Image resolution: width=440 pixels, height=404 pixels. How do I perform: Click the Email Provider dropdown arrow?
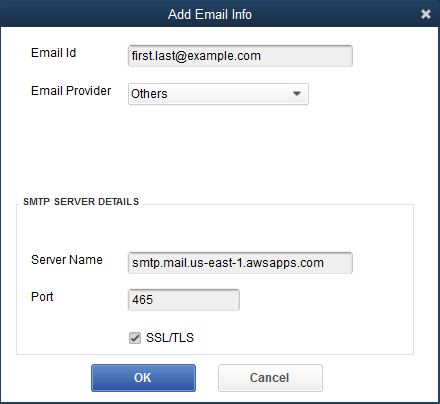coord(297,94)
